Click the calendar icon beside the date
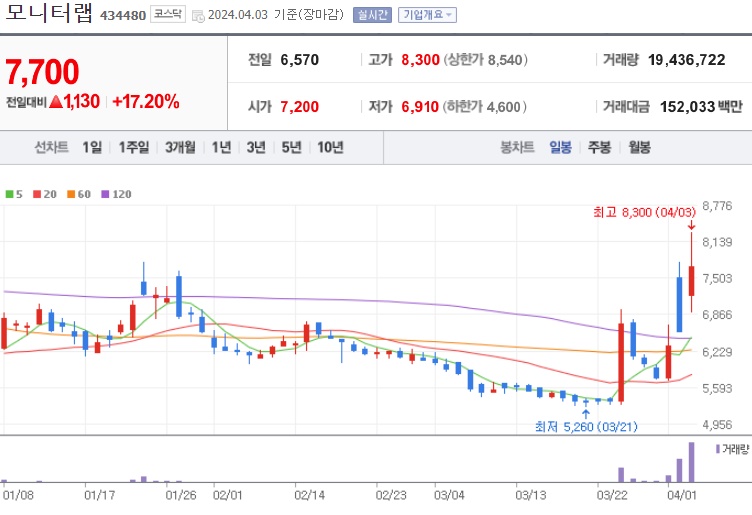Image resolution: width=752 pixels, height=515 pixels. [x=198, y=15]
